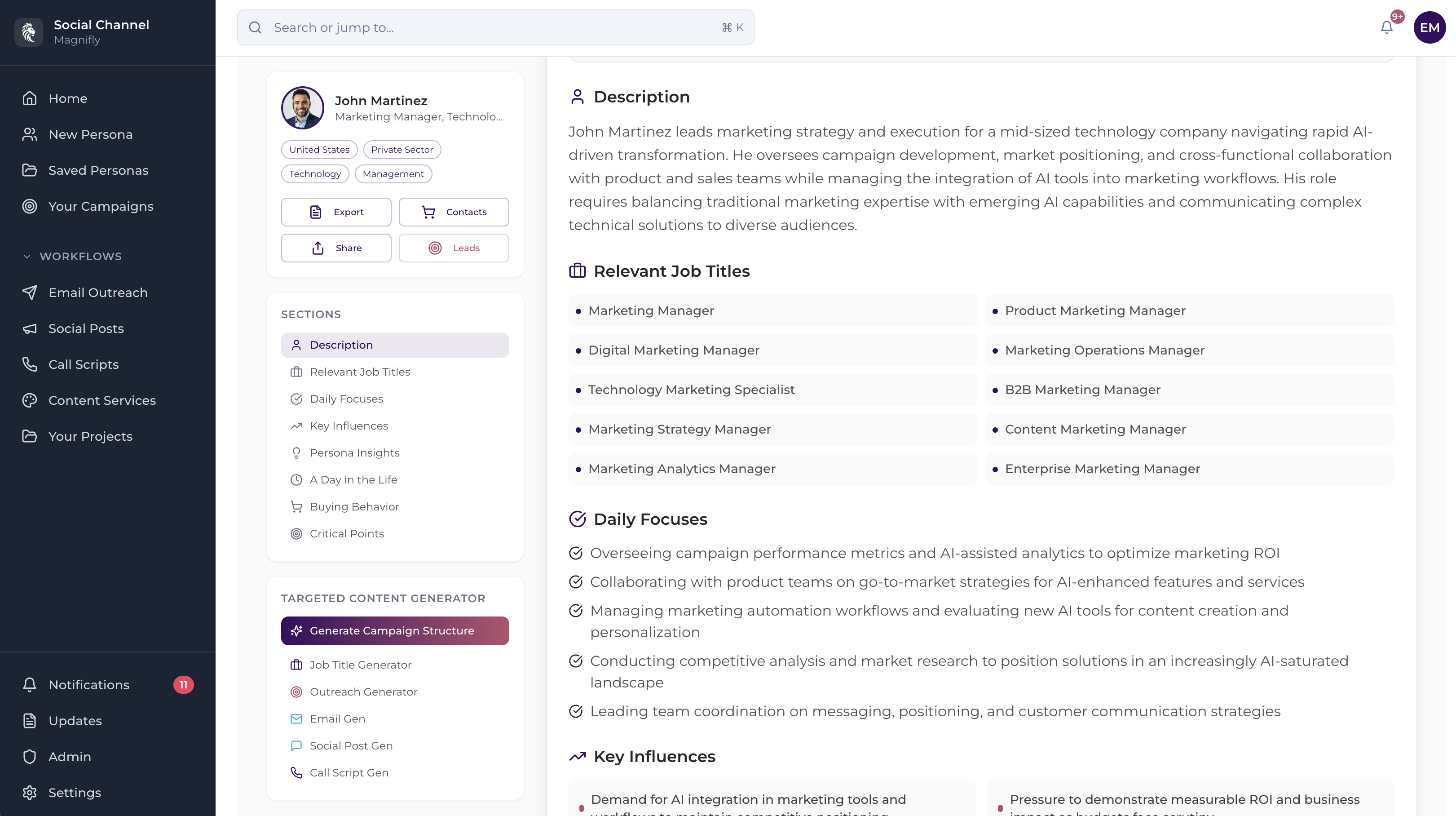Click the Magnifly lion logo icon
The height and width of the screenshot is (816, 1456).
[28, 32]
